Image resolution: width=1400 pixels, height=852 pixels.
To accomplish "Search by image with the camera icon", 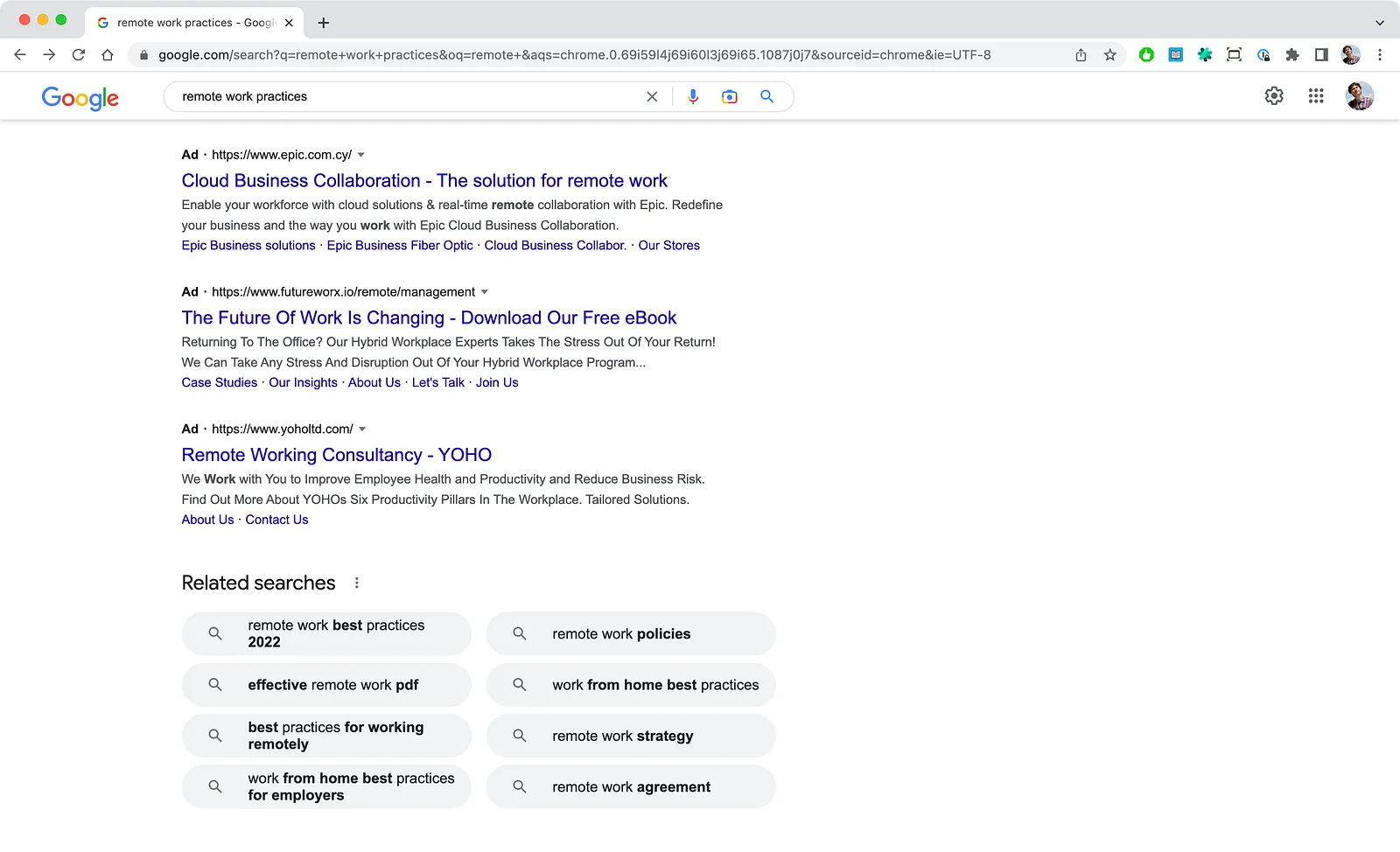I will pyautogui.click(x=730, y=97).
